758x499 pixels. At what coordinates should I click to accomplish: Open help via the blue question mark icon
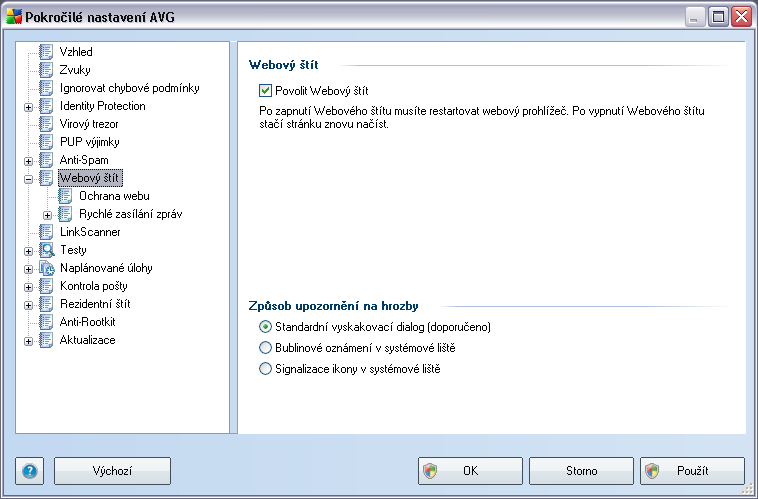click(x=29, y=471)
